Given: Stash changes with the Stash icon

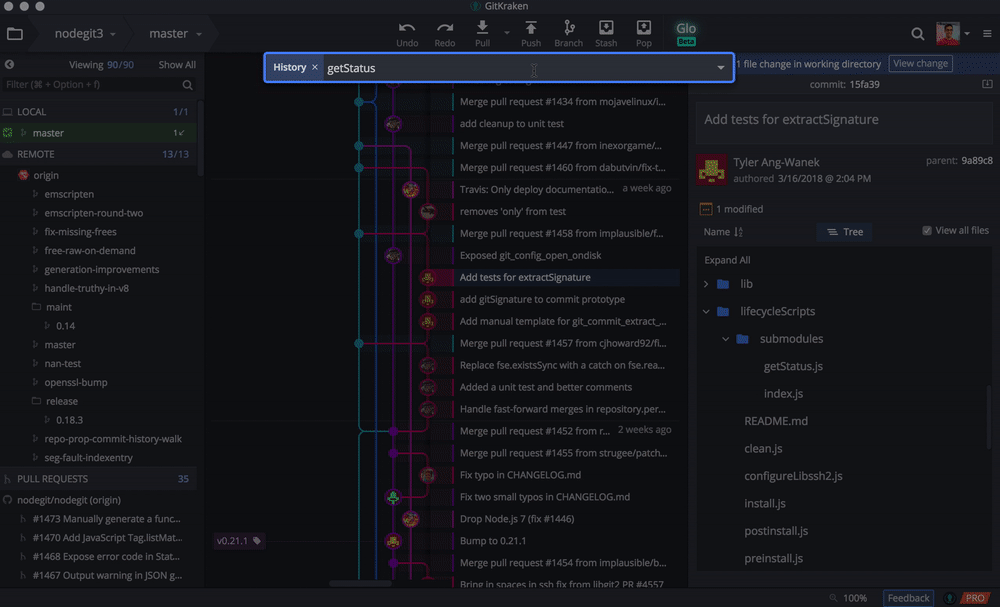Looking at the screenshot, I should click(606, 27).
